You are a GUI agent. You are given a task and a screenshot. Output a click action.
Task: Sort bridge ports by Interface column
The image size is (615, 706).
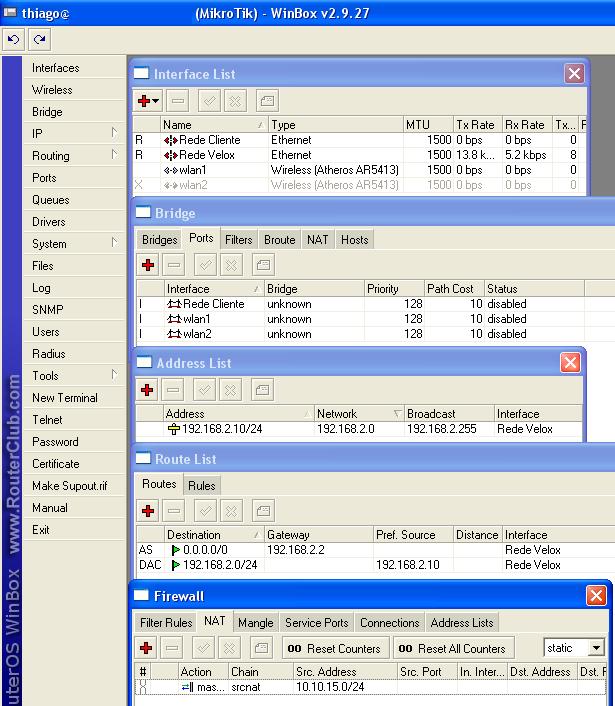coord(214,289)
